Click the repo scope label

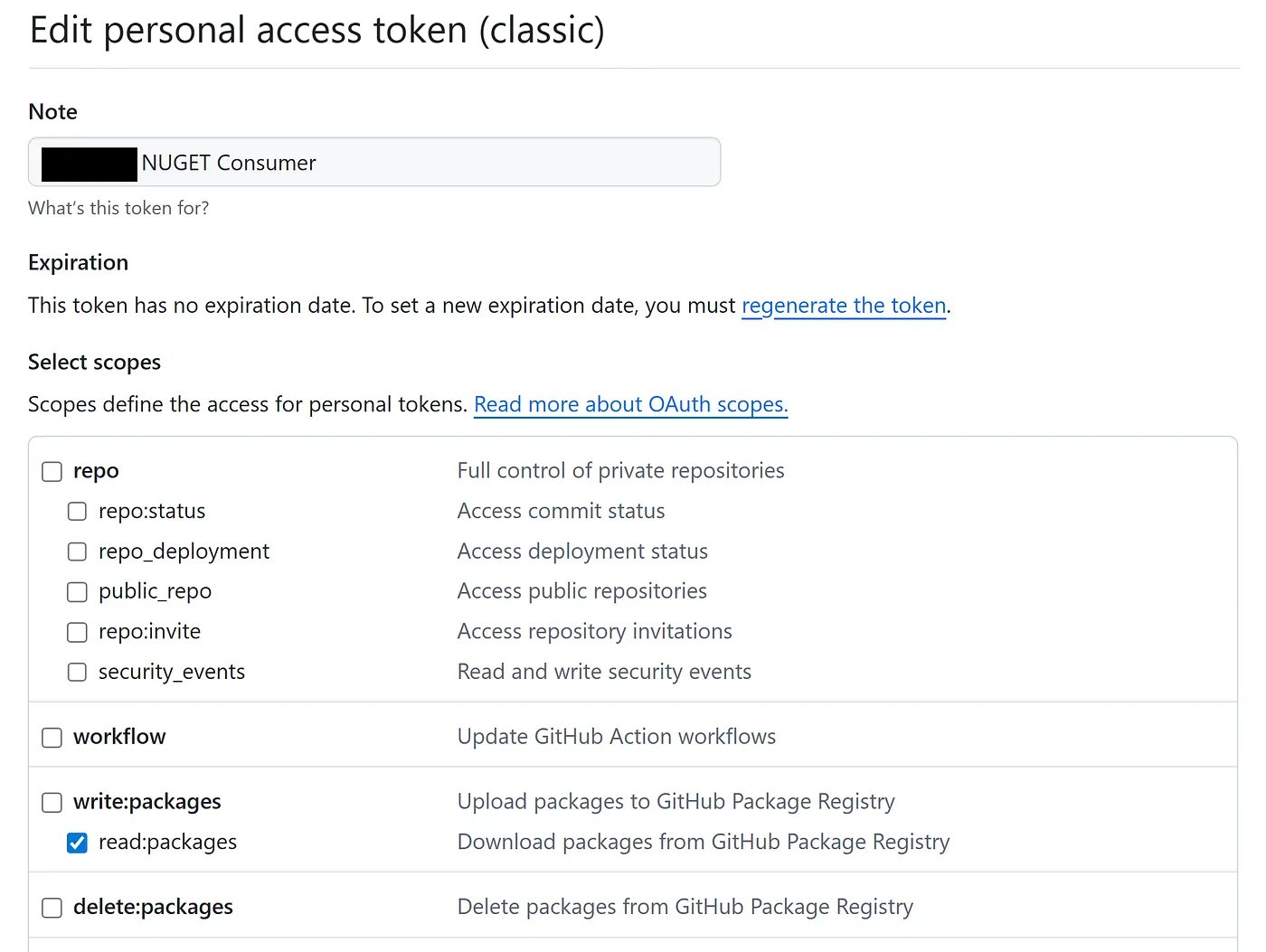click(x=96, y=471)
